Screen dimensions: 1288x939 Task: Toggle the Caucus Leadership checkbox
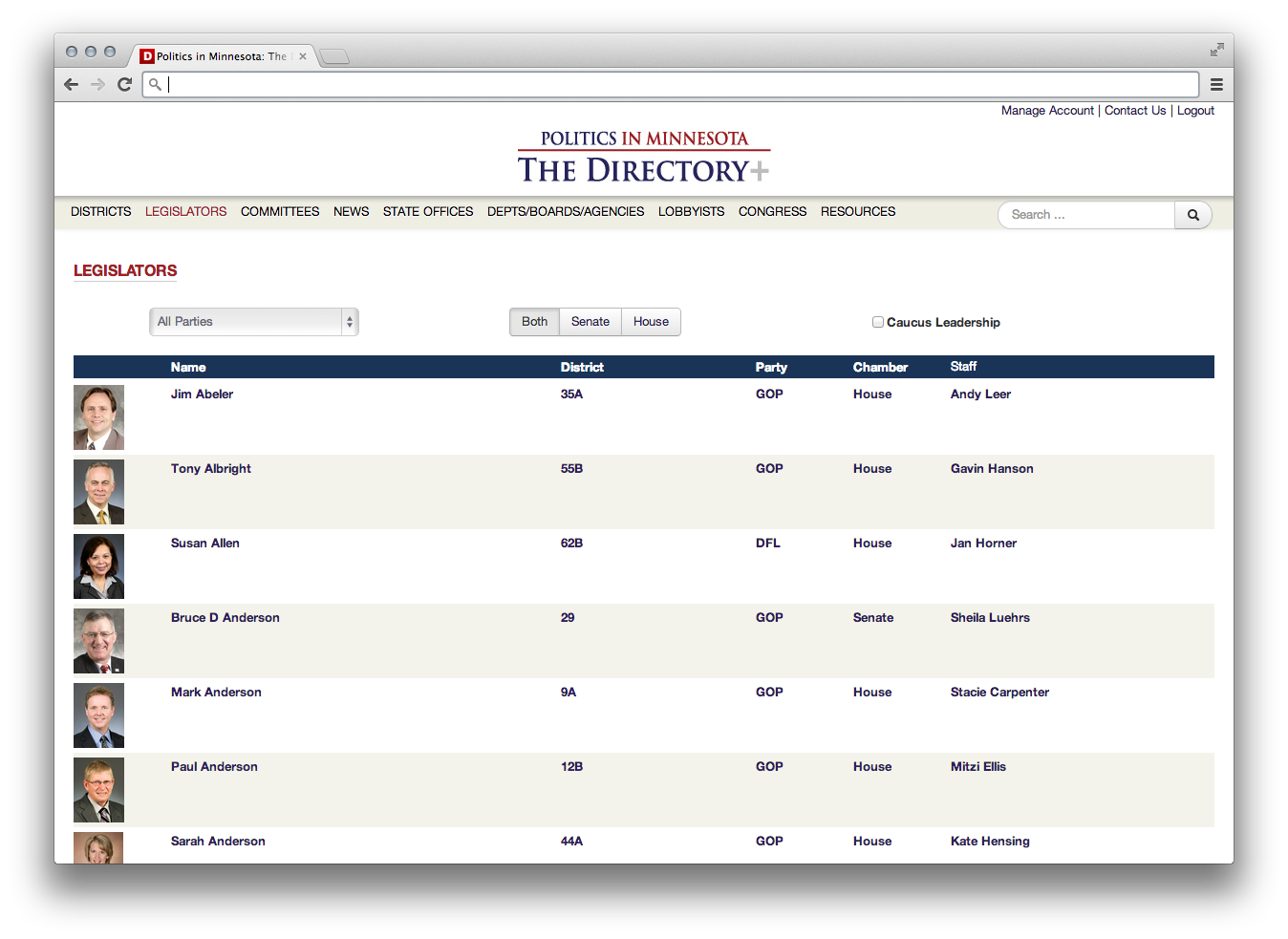tap(877, 322)
